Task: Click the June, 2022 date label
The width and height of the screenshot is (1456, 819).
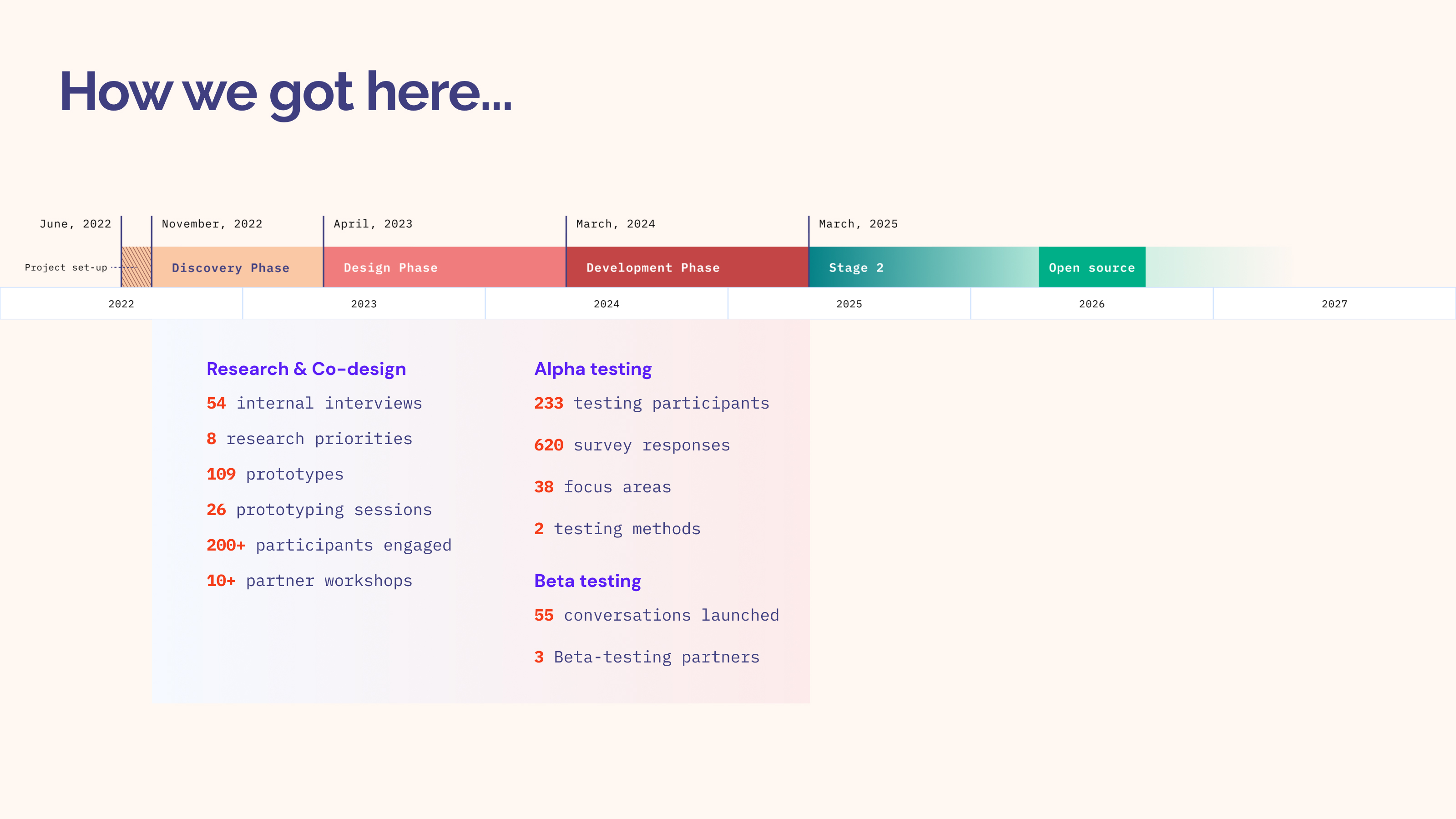Action: coord(75,224)
